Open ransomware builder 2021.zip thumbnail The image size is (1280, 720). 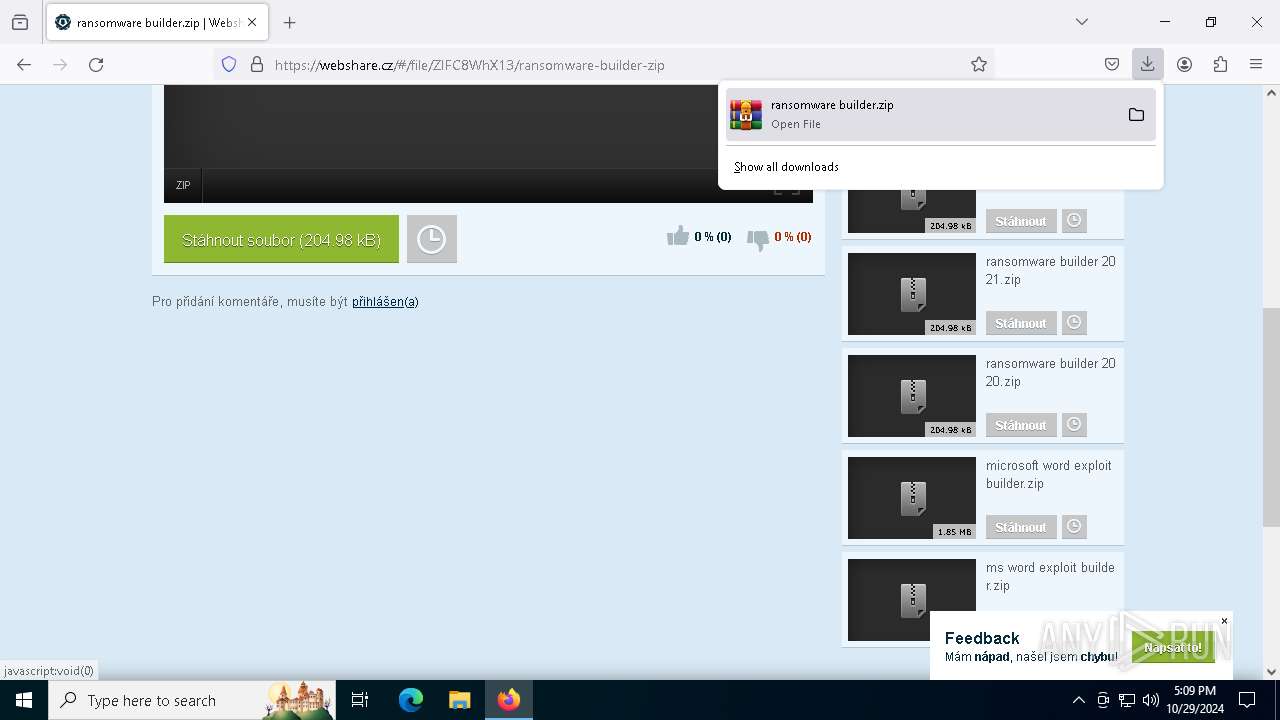click(911, 294)
